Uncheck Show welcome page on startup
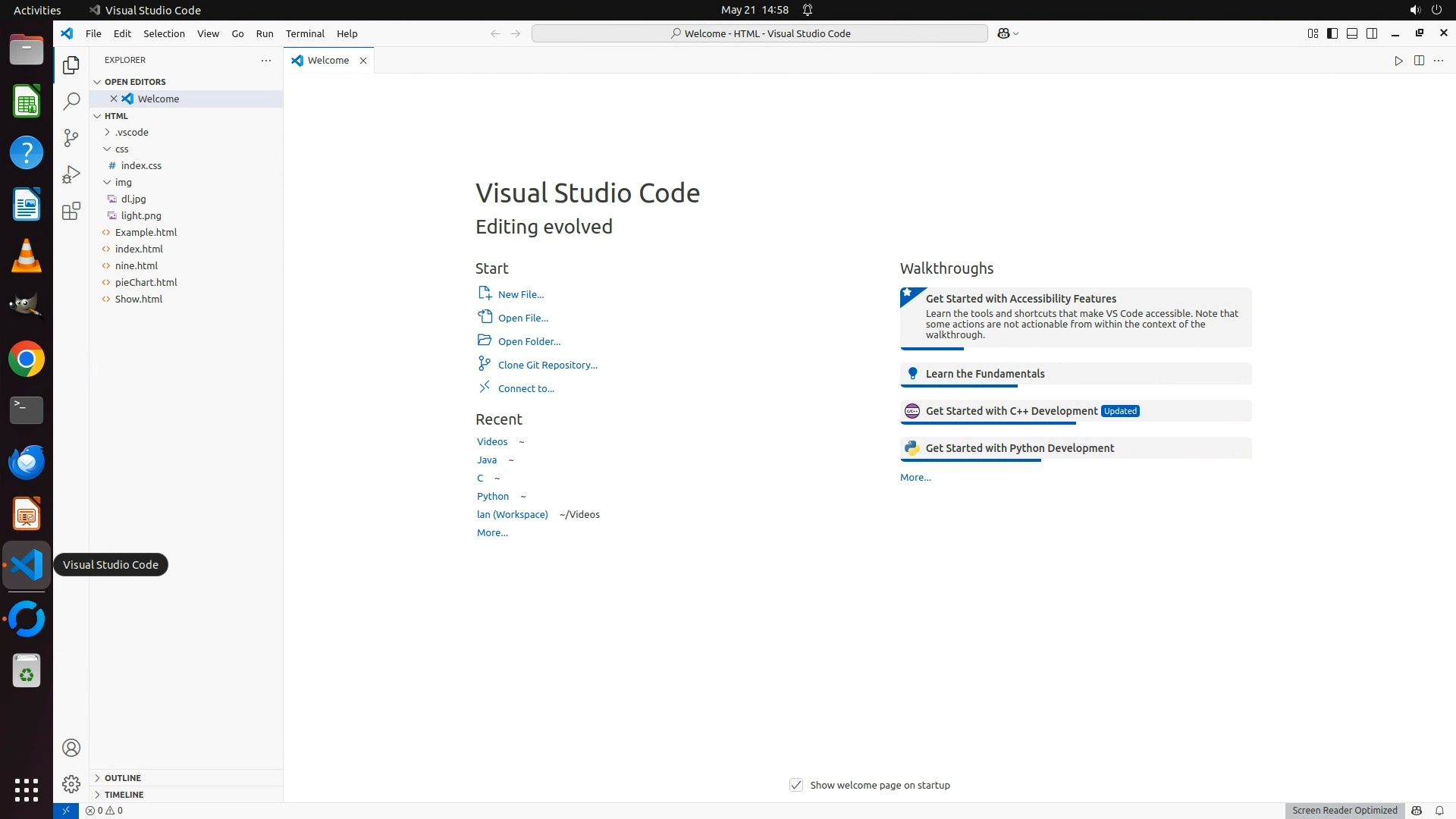Viewport: 1456px width, 819px height. [796, 785]
